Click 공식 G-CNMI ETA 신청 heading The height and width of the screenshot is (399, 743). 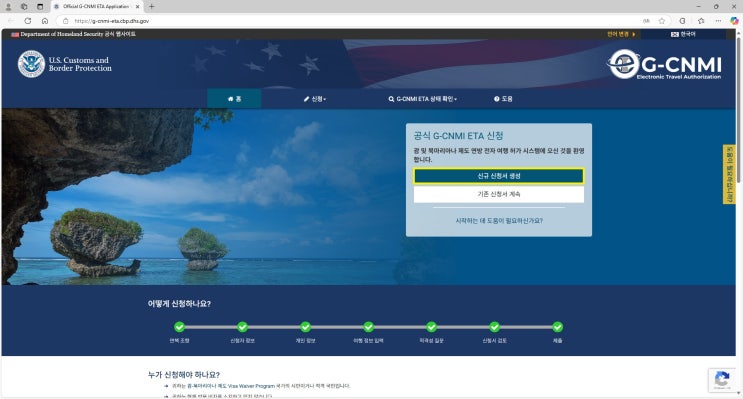(458, 136)
